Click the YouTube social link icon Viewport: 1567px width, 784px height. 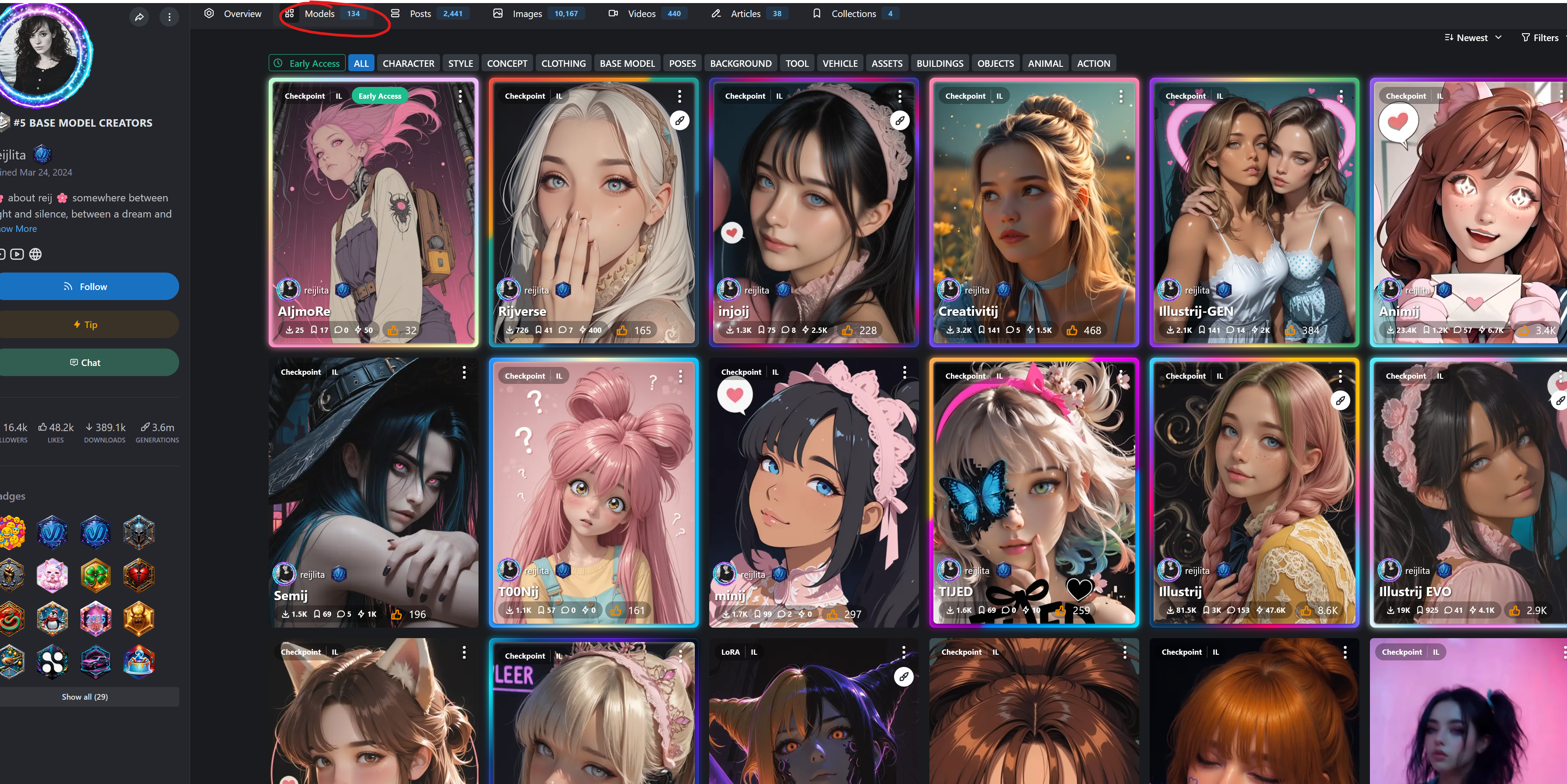[x=17, y=254]
